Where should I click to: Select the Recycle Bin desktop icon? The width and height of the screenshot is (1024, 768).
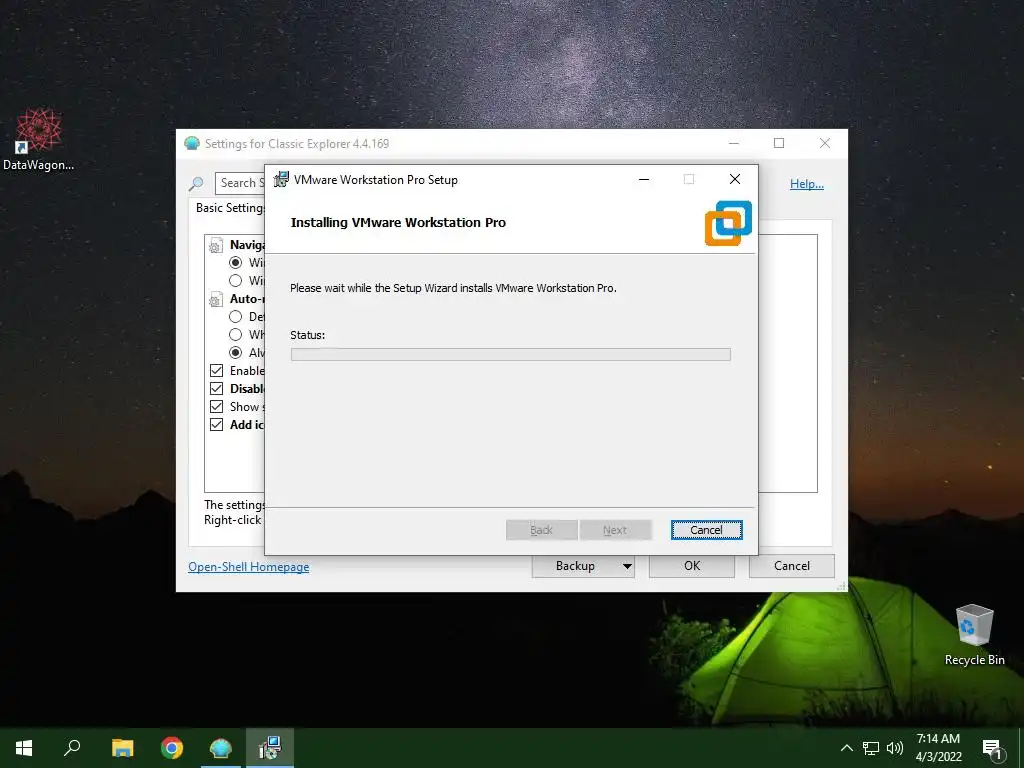974,635
